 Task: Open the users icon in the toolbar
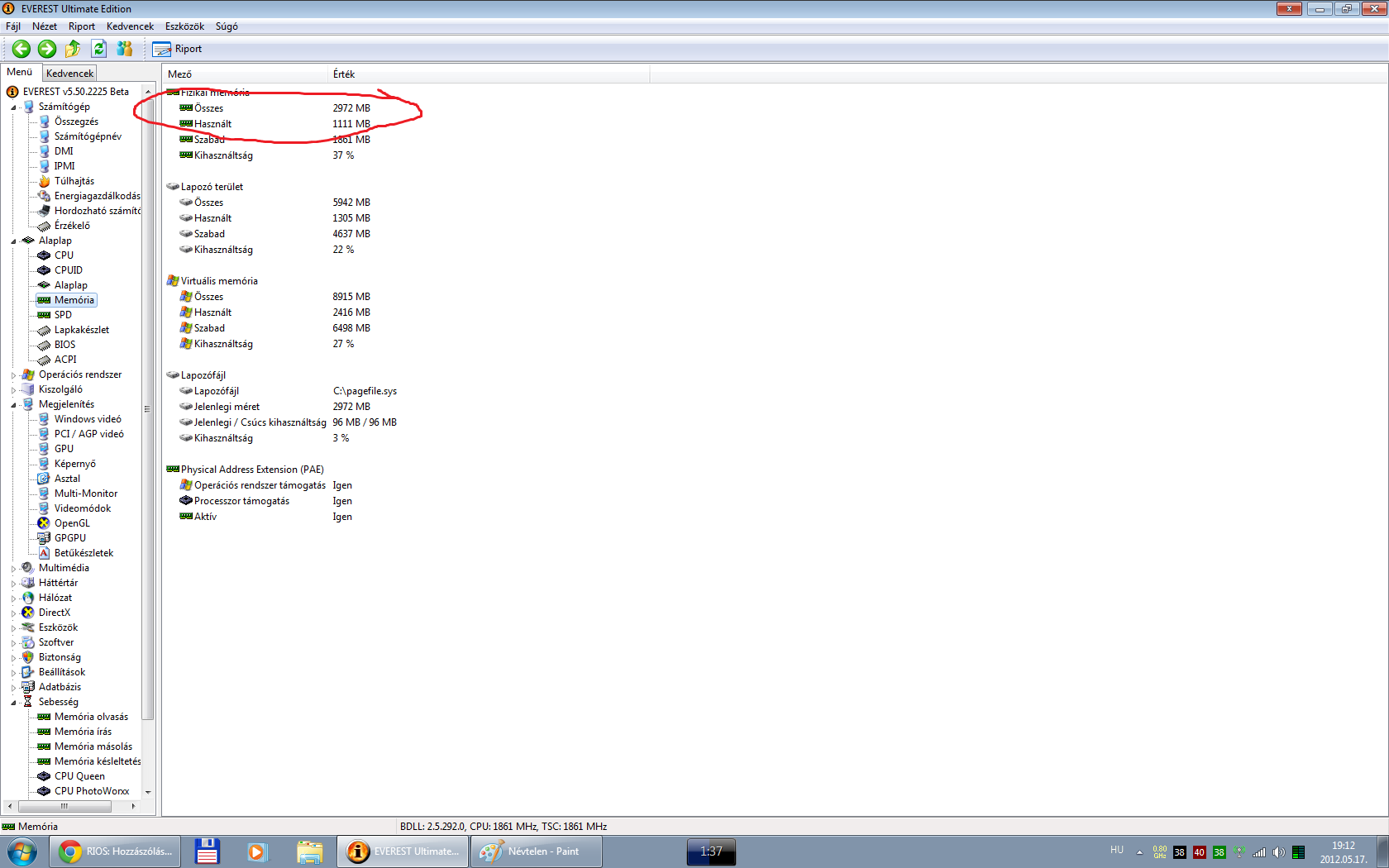coord(124,49)
